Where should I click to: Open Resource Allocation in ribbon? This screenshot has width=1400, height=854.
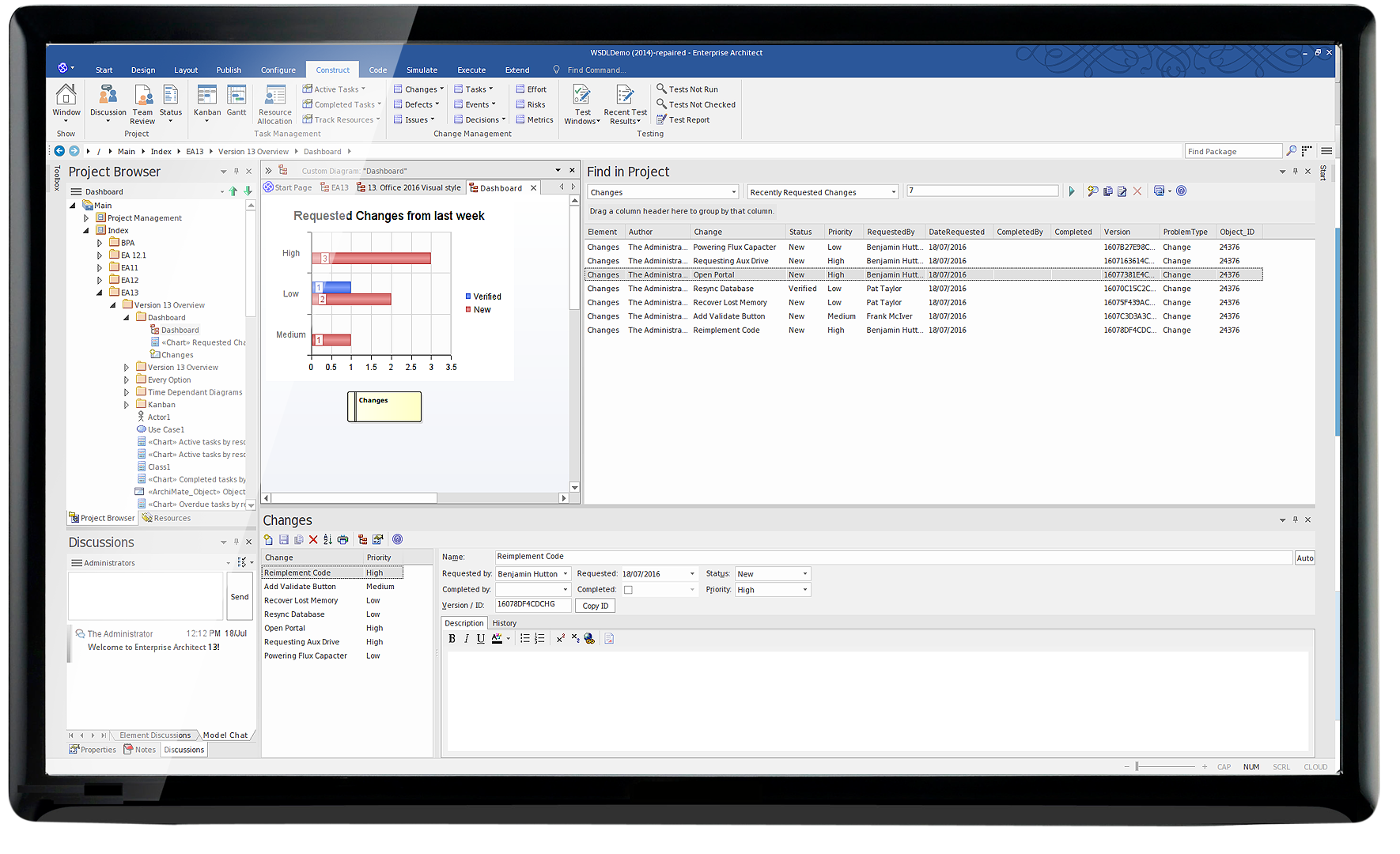[x=274, y=104]
